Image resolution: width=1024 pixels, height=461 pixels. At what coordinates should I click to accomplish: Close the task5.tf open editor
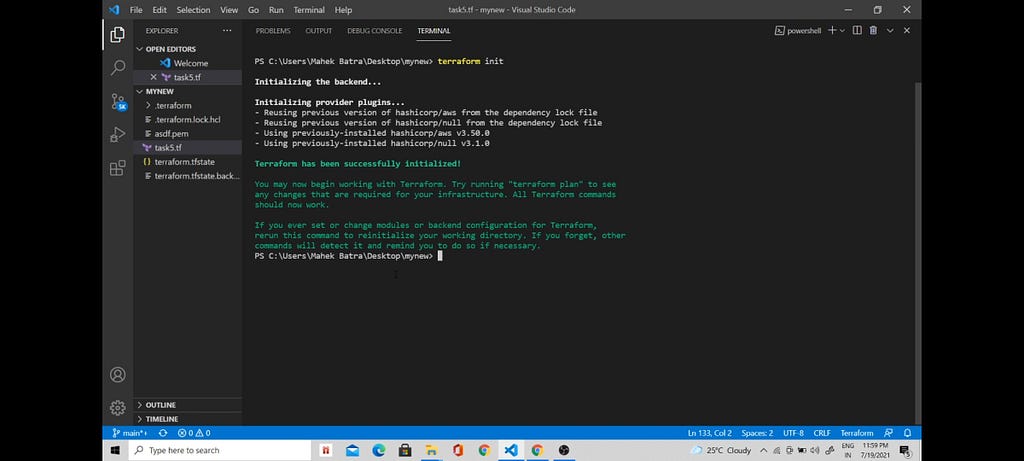pos(153,77)
